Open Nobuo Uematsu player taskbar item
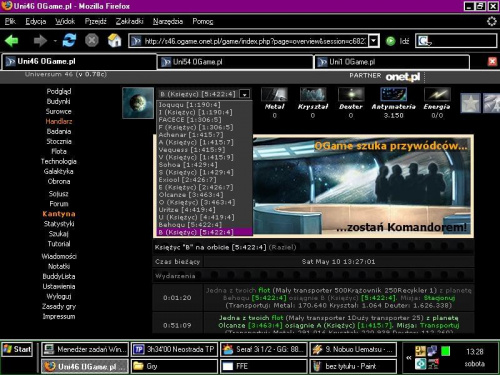The image size is (500, 375). pos(353,349)
